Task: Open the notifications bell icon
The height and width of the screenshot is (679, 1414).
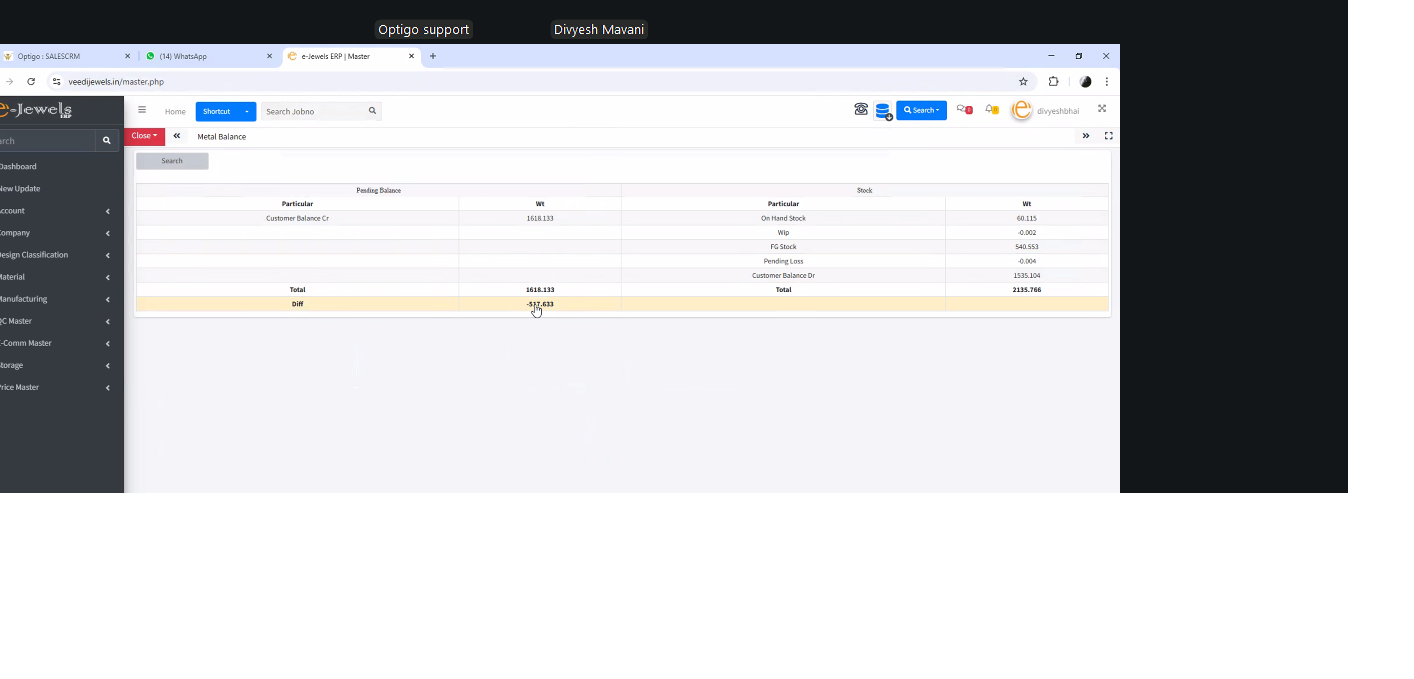Action: tap(991, 110)
